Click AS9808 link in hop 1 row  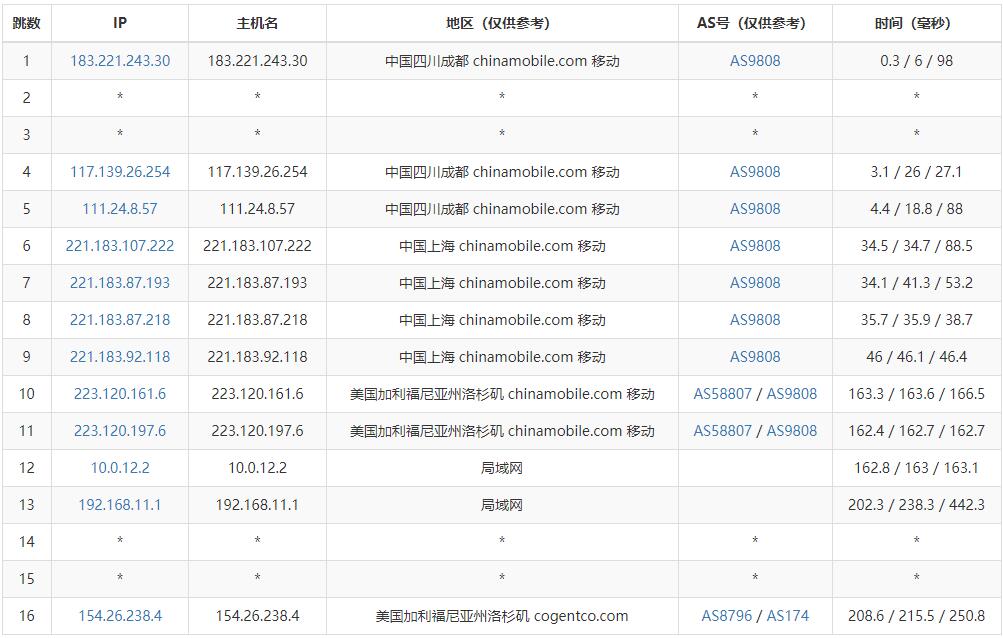click(x=755, y=61)
